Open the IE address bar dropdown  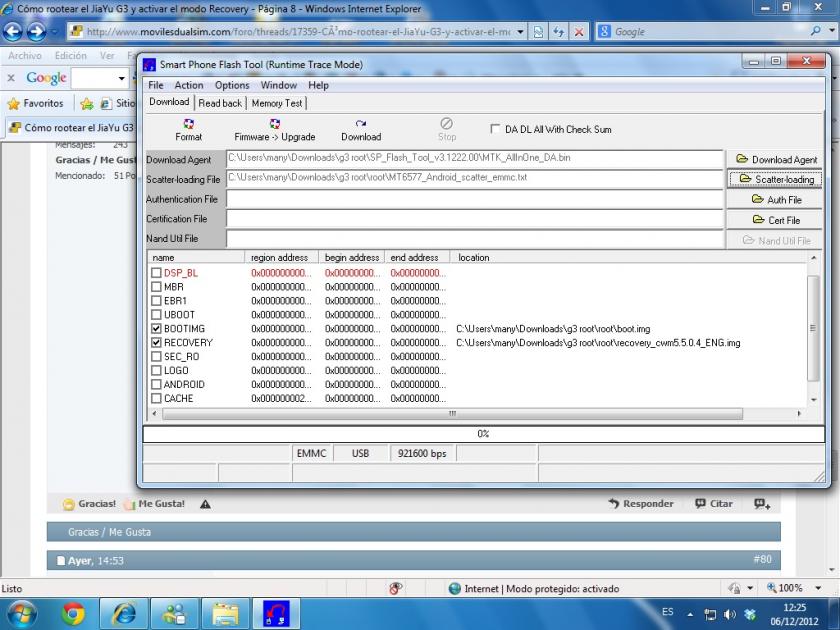pyautogui.click(x=520, y=32)
